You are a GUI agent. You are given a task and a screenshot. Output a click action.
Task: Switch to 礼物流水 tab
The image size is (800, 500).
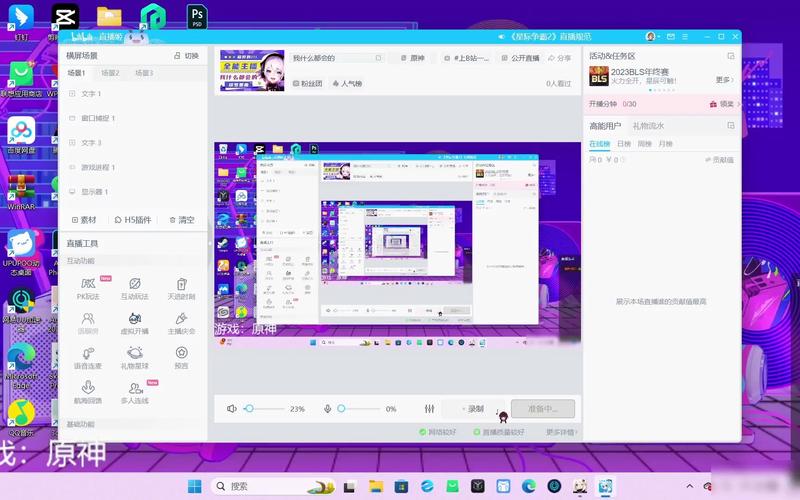pos(648,126)
